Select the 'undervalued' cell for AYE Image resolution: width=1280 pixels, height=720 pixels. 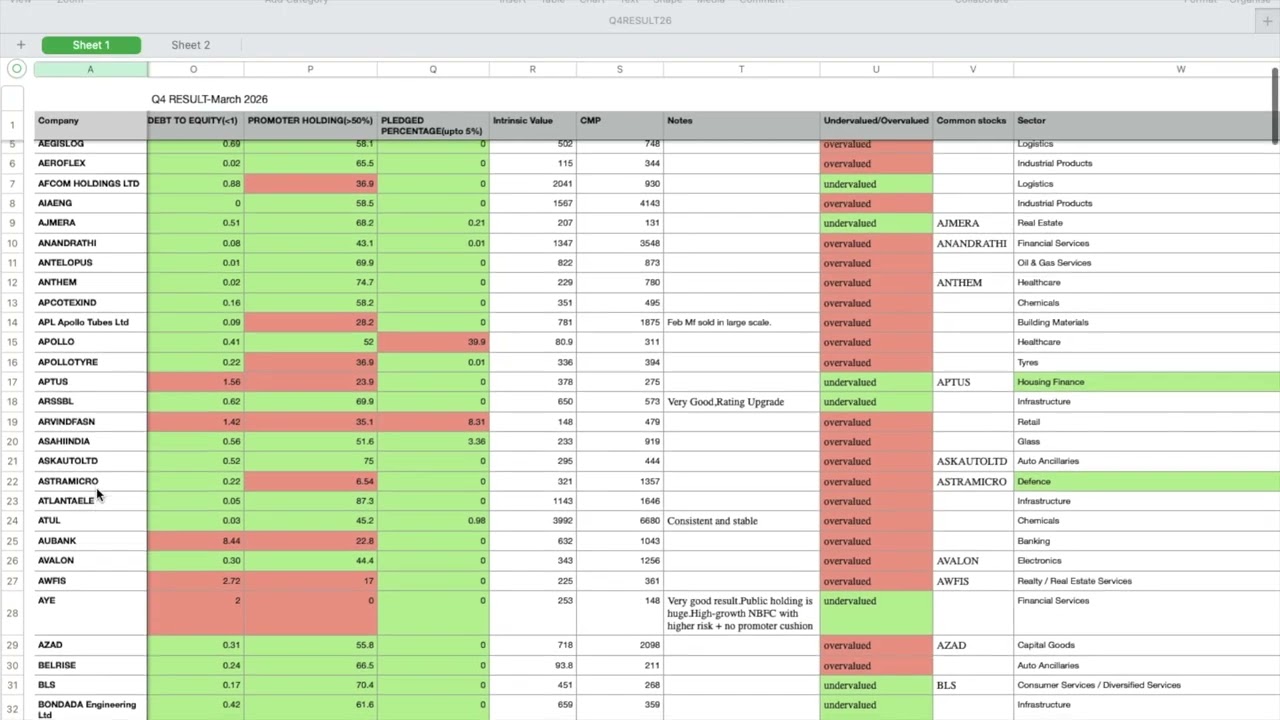876,613
